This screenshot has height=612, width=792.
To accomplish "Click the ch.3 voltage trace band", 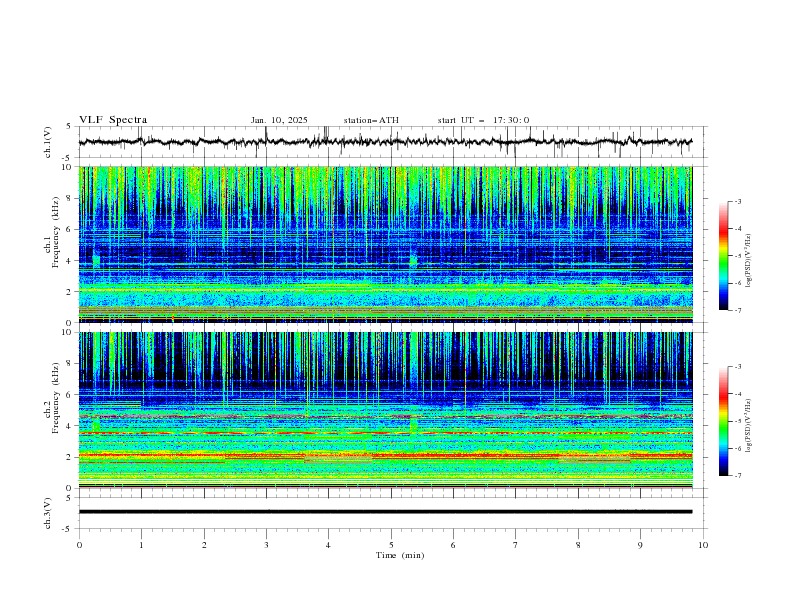I will pyautogui.click(x=385, y=512).
